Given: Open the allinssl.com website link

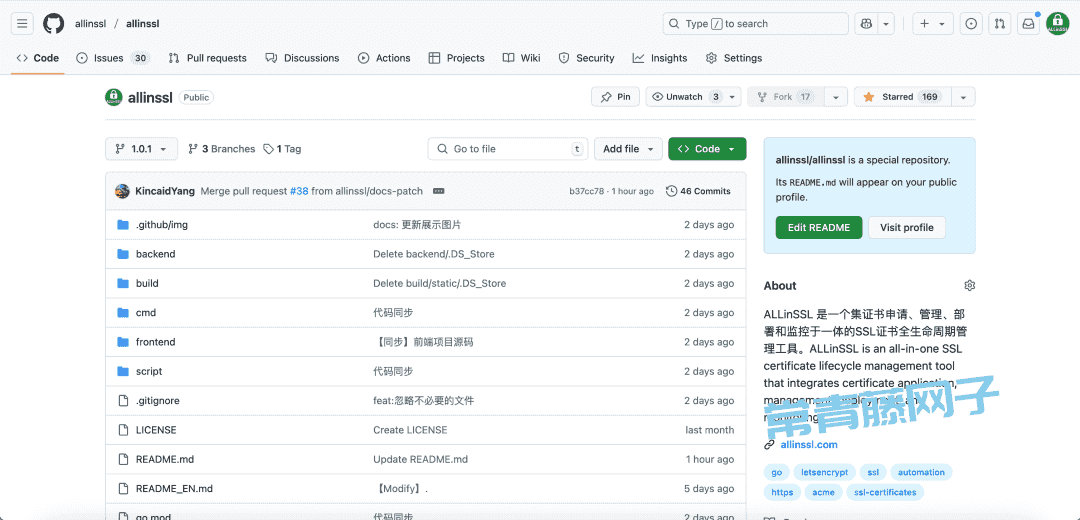Looking at the screenshot, I should click(x=809, y=444).
